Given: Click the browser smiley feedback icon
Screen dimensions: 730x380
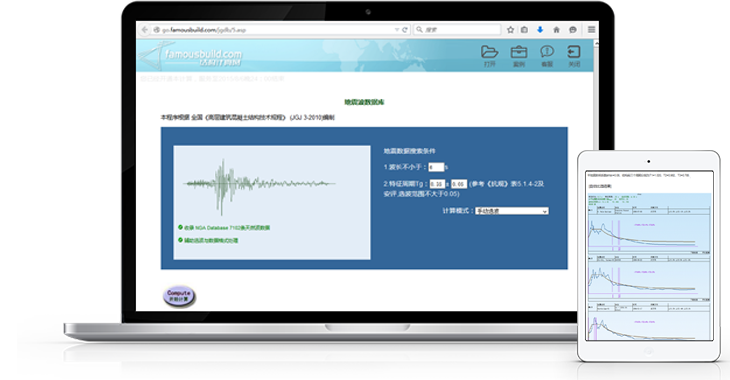Looking at the screenshot, I should pyautogui.click(x=573, y=30).
